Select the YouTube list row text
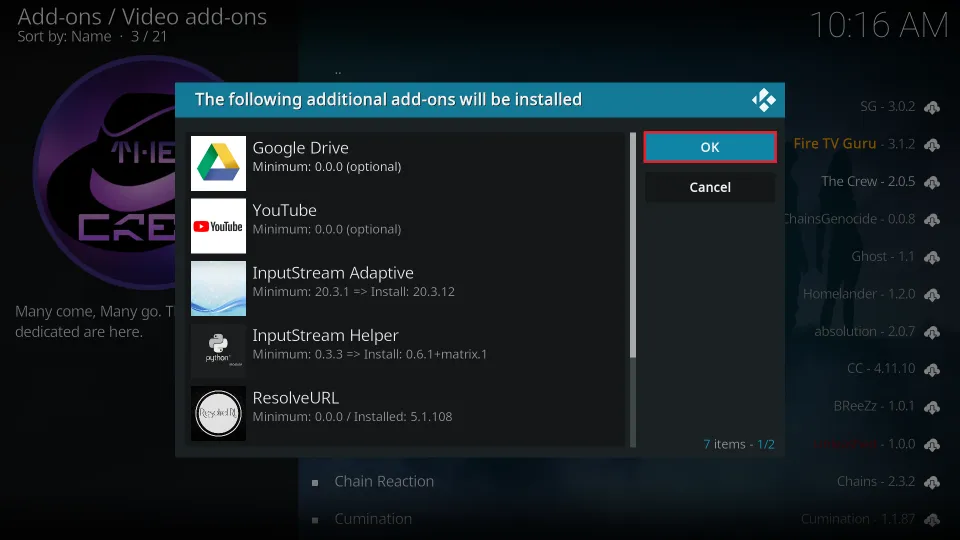 pos(285,211)
